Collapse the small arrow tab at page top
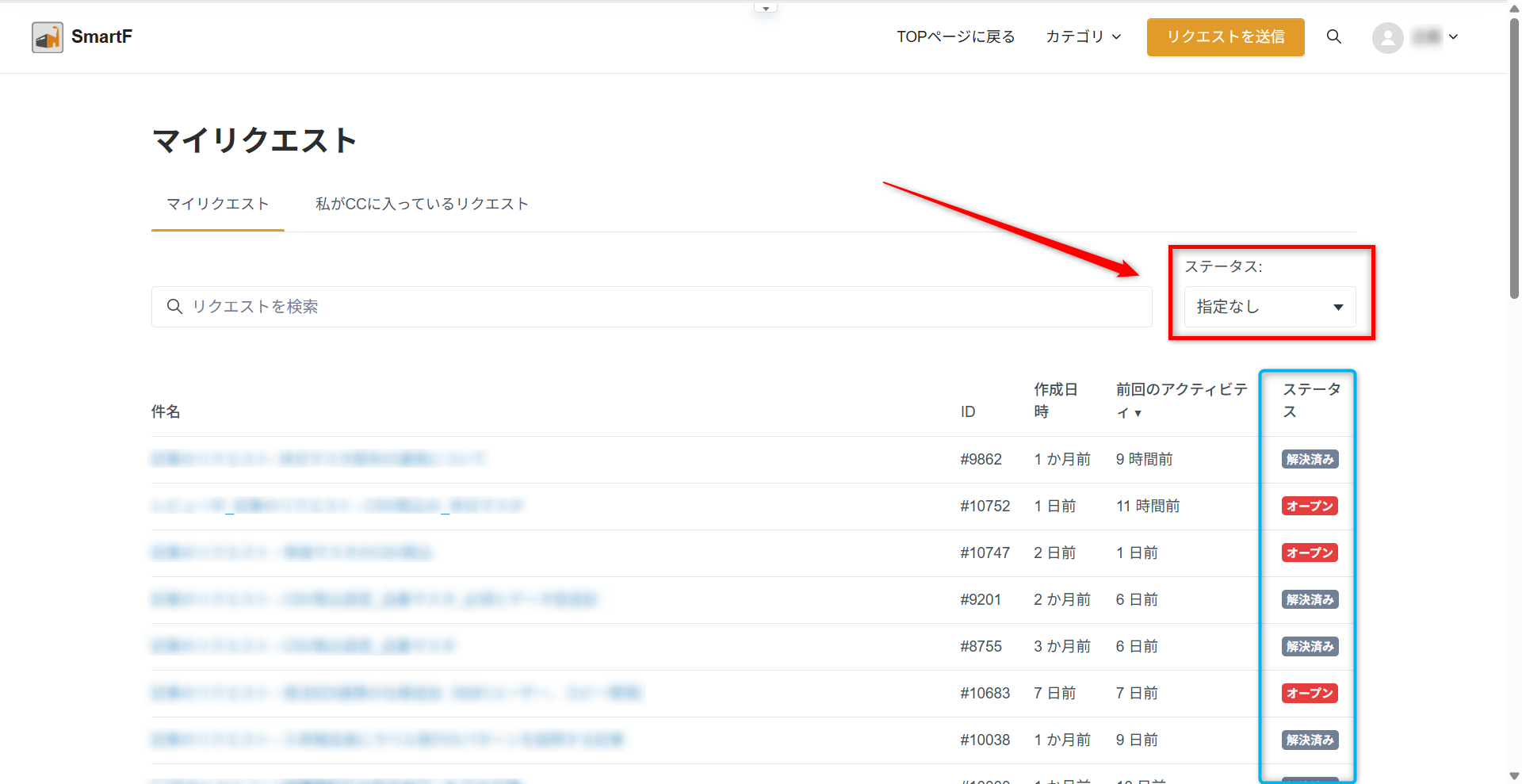1522x784 pixels. tap(766, 9)
